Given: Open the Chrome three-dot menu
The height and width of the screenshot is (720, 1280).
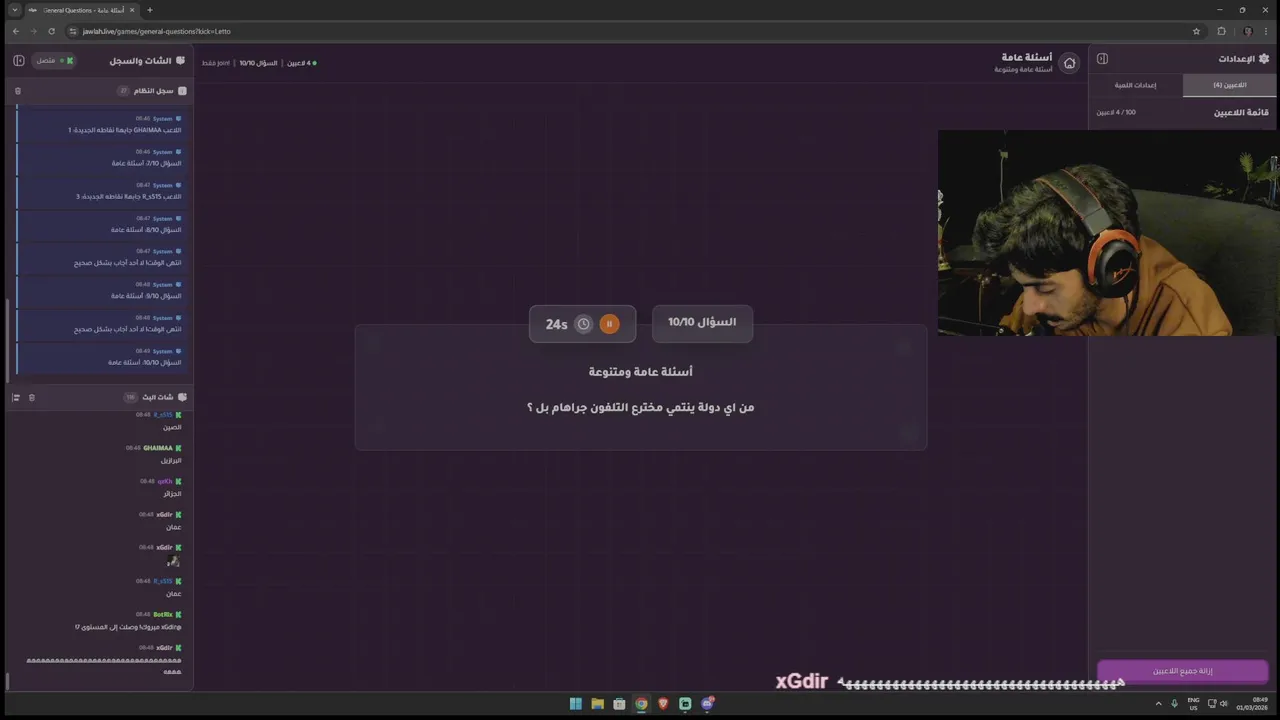Looking at the screenshot, I should 1267,31.
